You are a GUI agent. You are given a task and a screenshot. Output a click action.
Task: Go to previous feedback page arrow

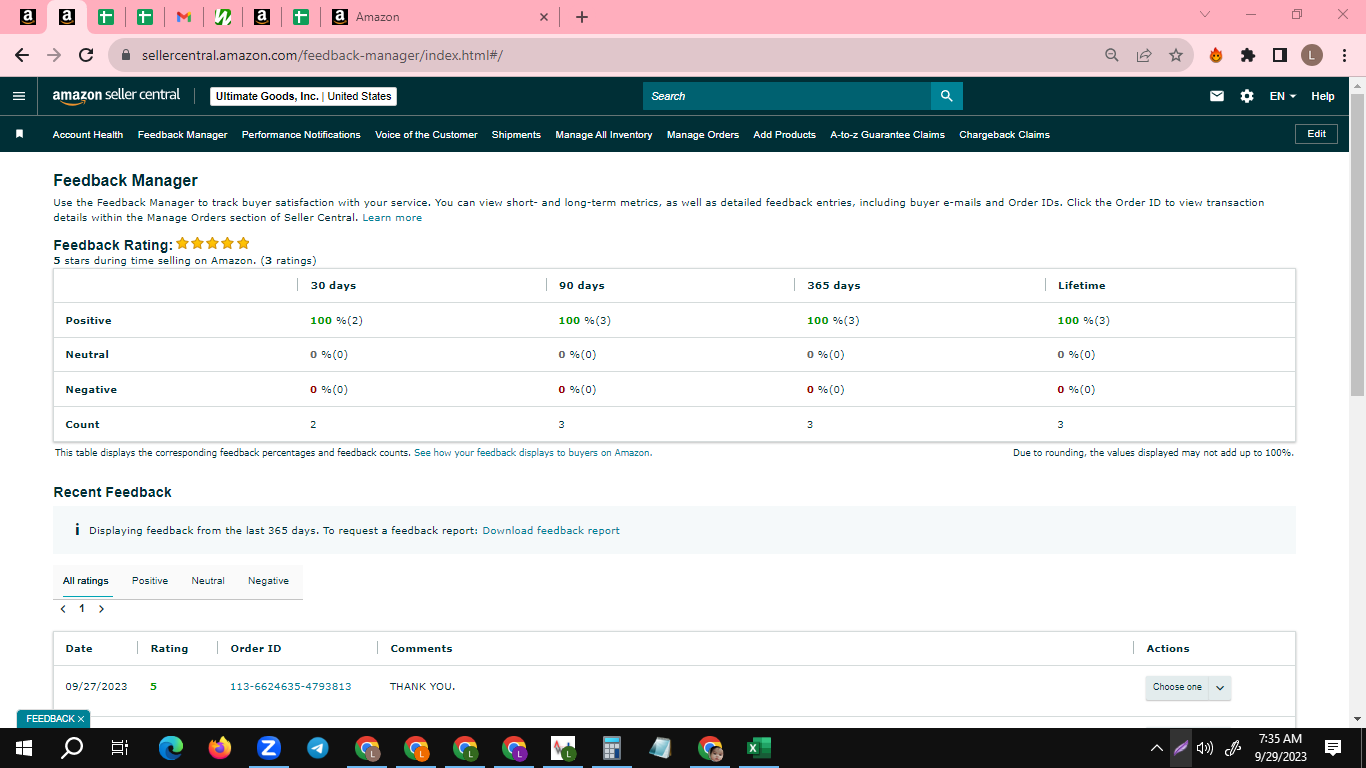[63, 608]
